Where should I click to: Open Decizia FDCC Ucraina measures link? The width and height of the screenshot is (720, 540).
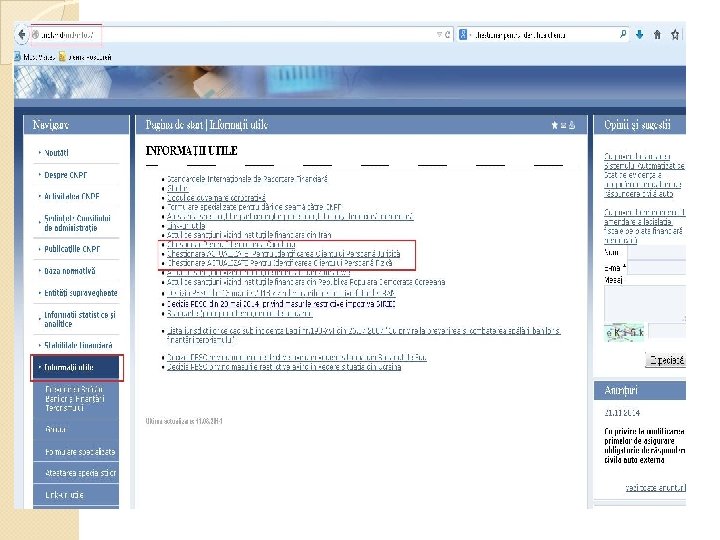tap(284, 367)
